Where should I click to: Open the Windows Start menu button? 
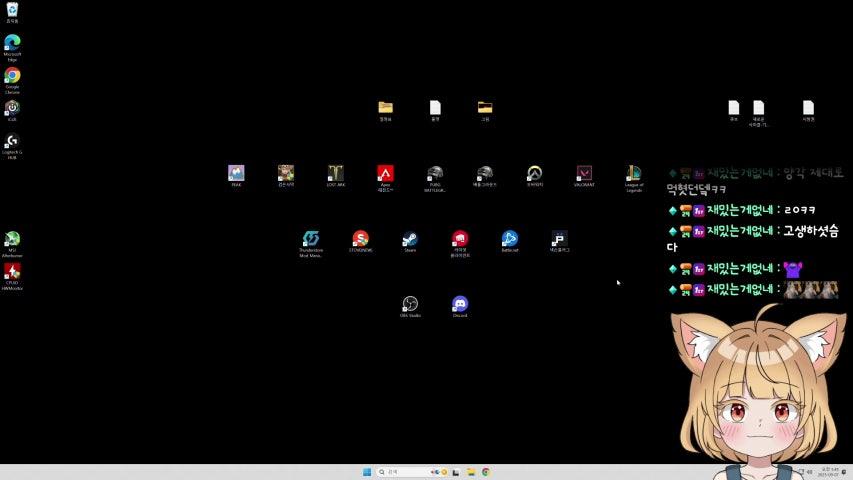coord(367,472)
